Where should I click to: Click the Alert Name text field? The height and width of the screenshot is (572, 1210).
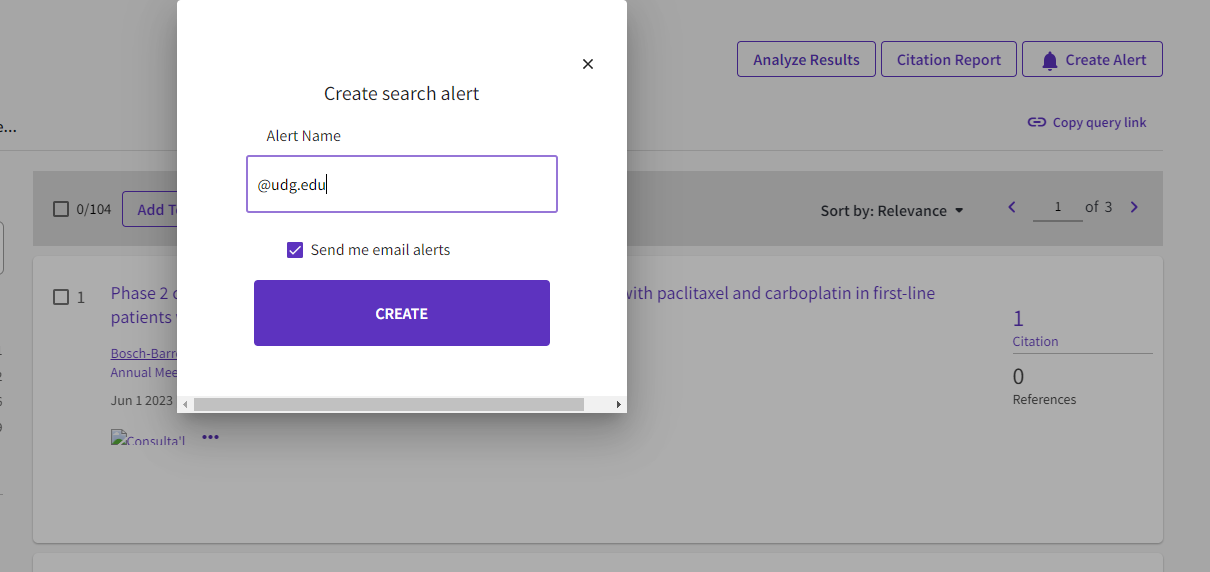pos(401,184)
